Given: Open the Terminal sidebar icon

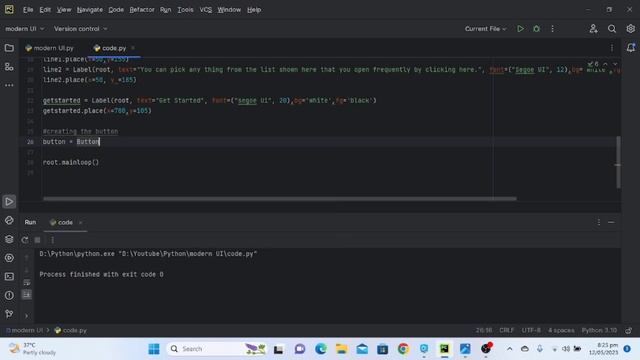Looking at the screenshot, I should click(9, 277).
